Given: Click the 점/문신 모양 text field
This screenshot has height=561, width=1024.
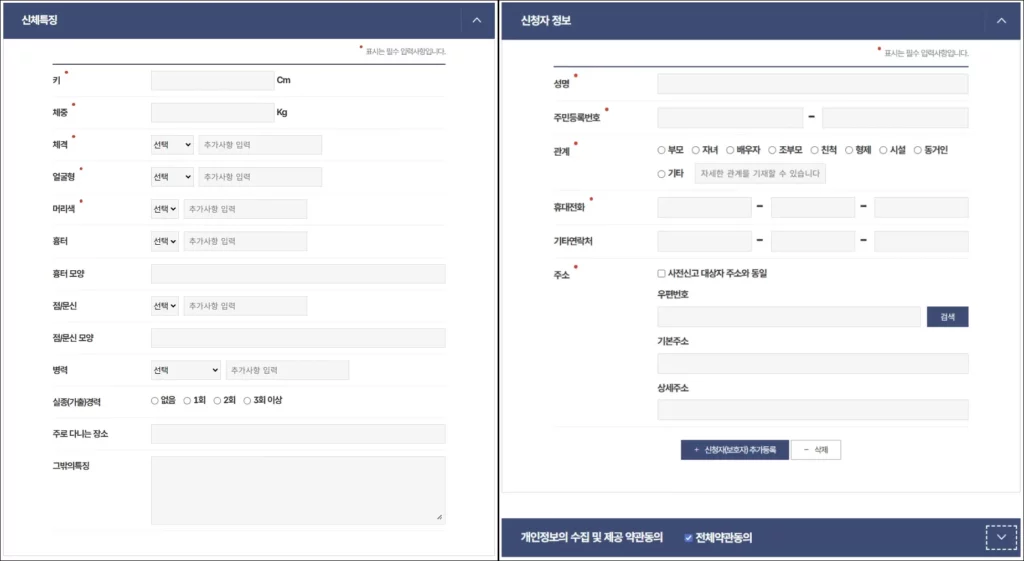Looking at the screenshot, I should click(298, 338).
